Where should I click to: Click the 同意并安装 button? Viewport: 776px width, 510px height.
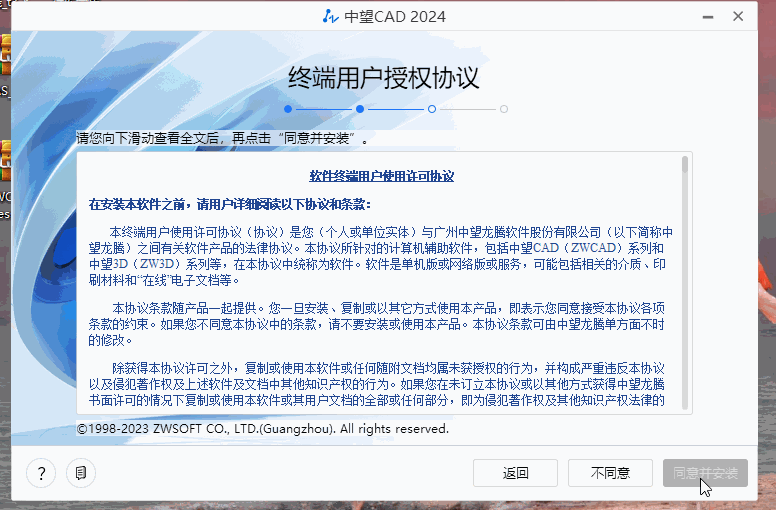coord(705,473)
